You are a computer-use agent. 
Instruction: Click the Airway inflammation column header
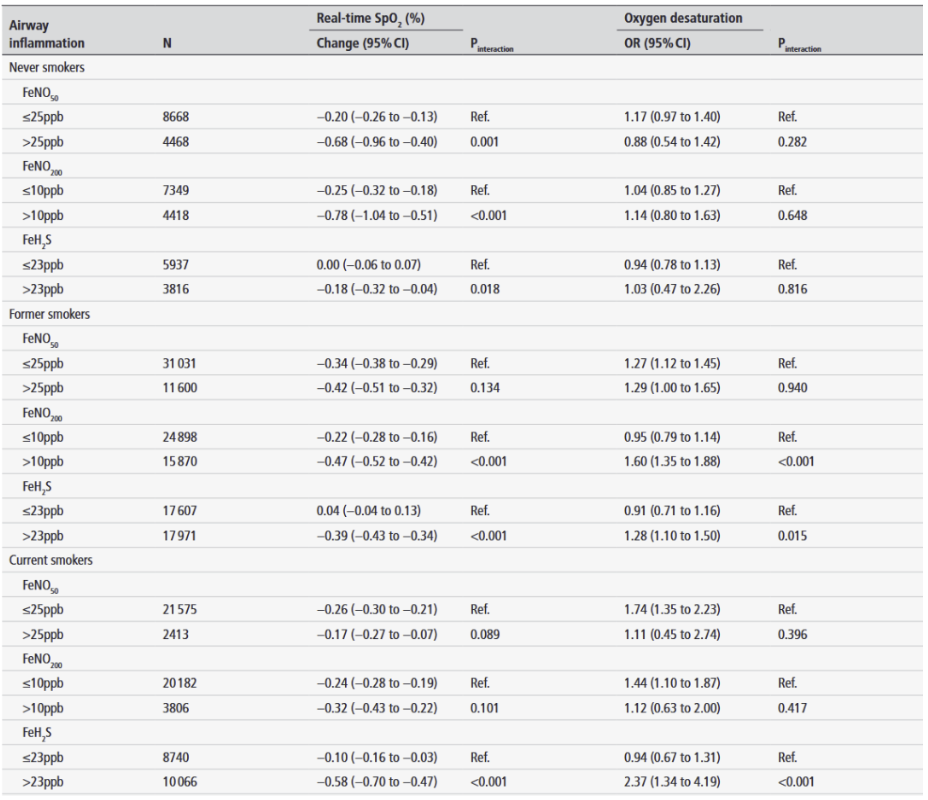[47, 34]
